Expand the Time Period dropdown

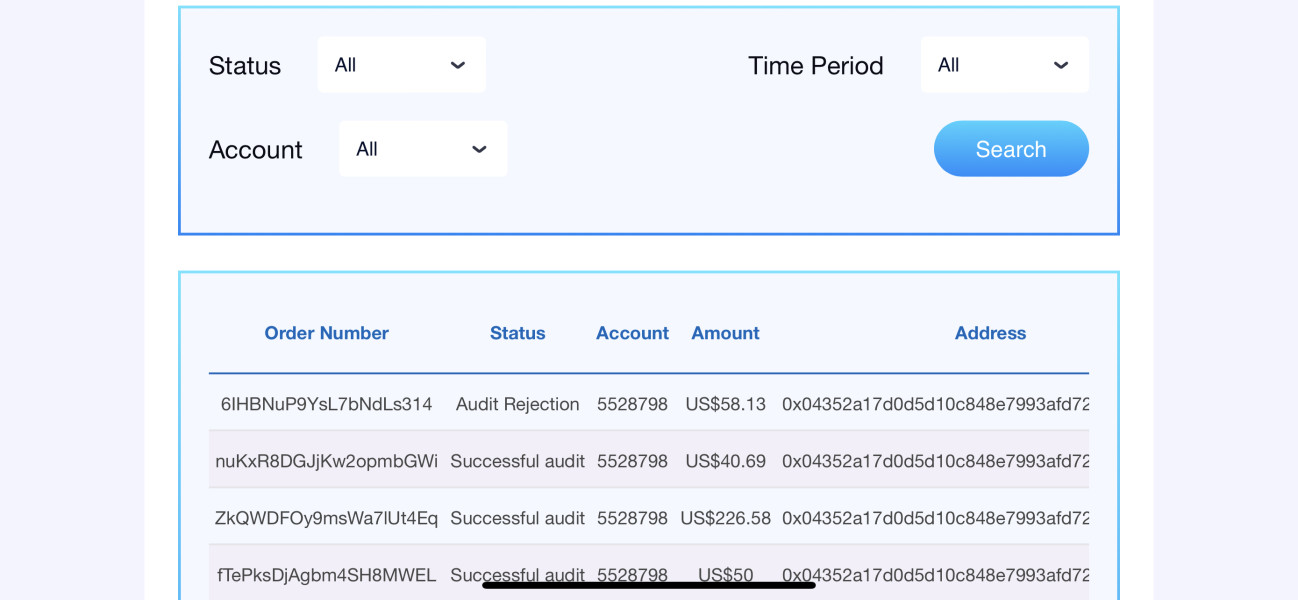coord(1004,65)
